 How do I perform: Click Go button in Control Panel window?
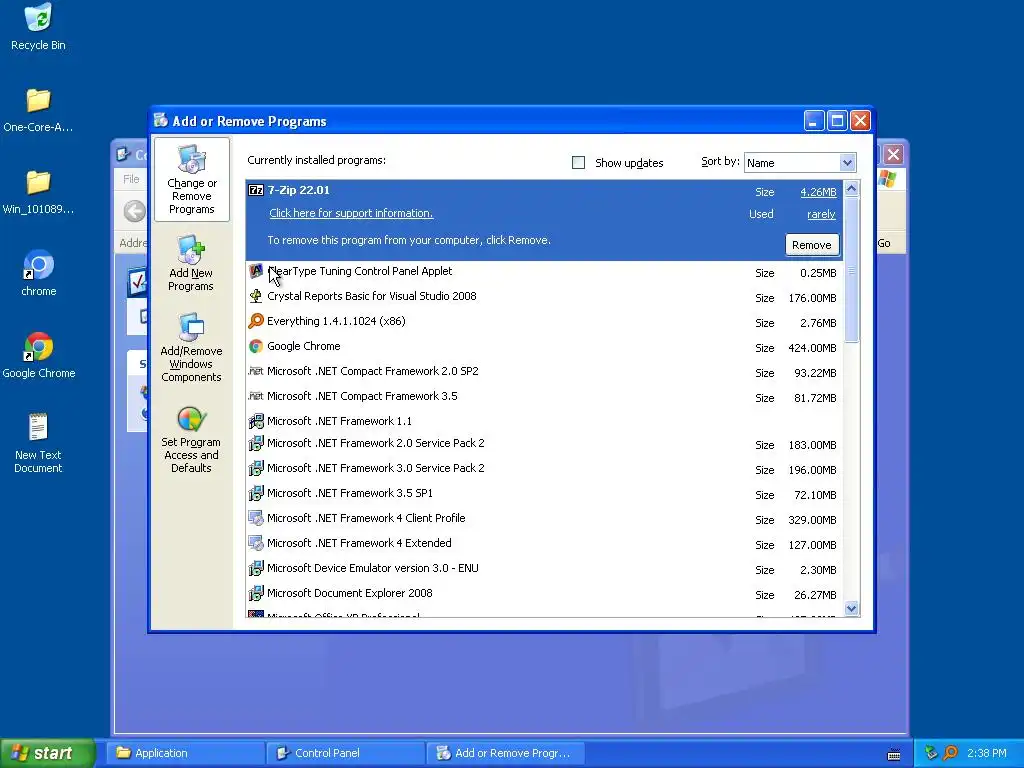coord(884,243)
